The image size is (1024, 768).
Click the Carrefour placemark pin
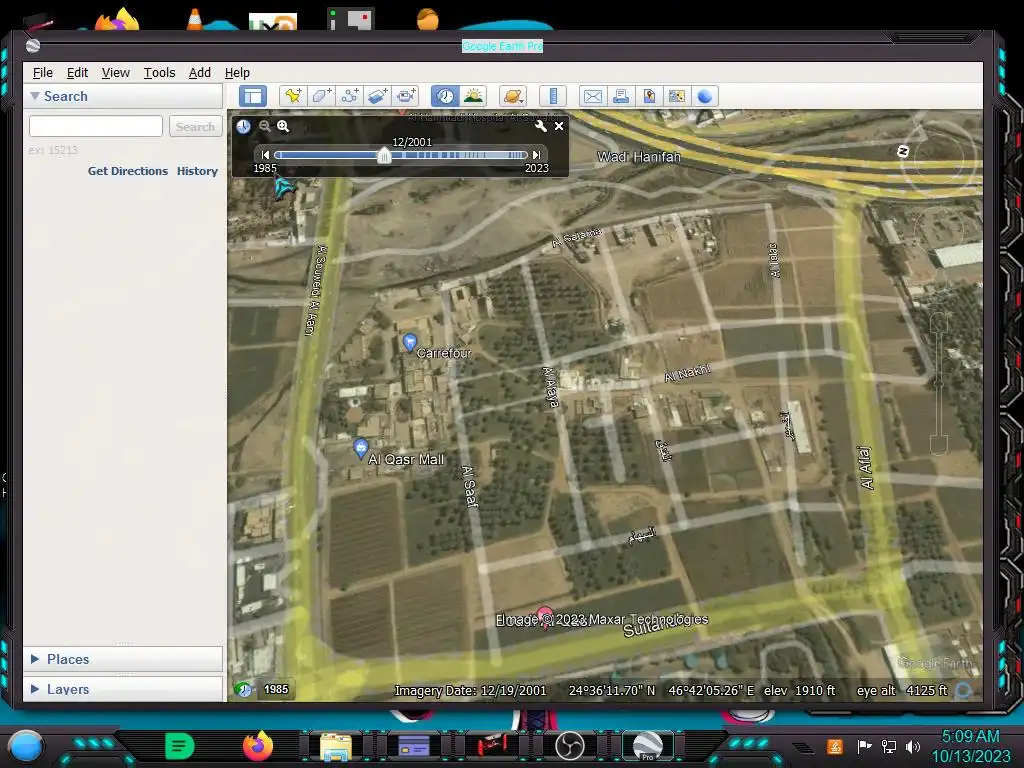point(409,342)
